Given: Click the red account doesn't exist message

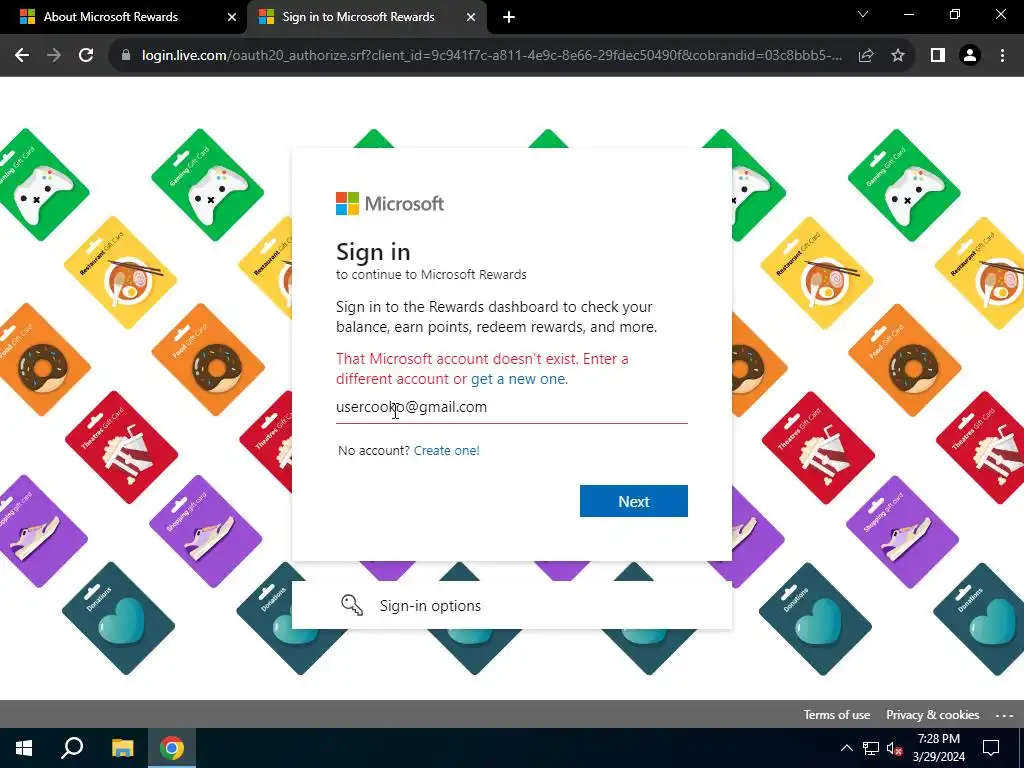Looking at the screenshot, I should [482, 369].
